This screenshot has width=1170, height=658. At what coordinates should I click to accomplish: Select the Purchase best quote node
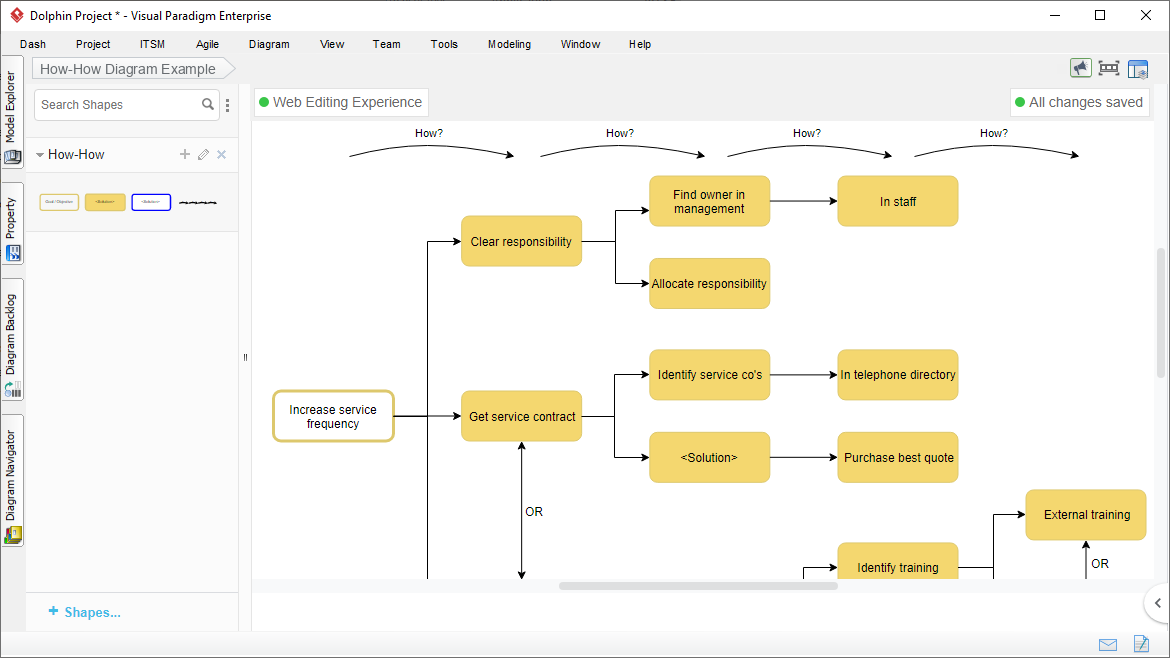(x=898, y=457)
